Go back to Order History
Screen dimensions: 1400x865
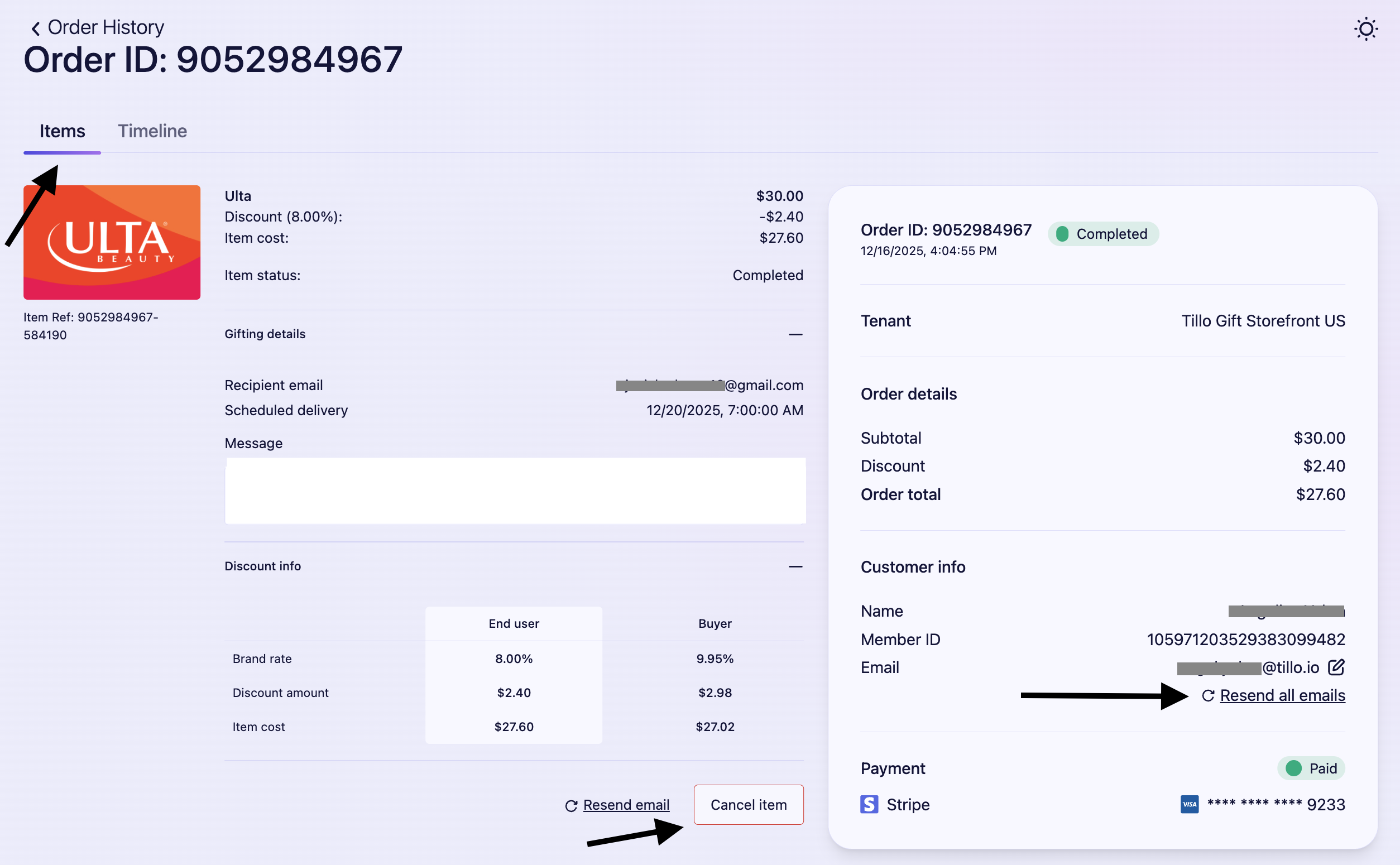point(106,27)
